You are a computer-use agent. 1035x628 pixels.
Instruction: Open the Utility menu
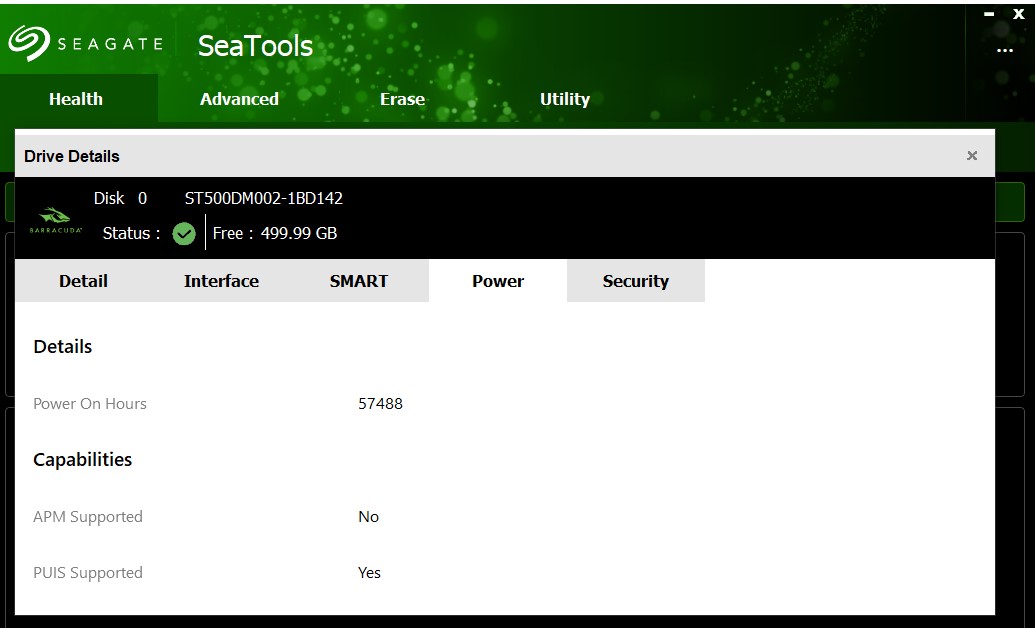[x=565, y=99]
